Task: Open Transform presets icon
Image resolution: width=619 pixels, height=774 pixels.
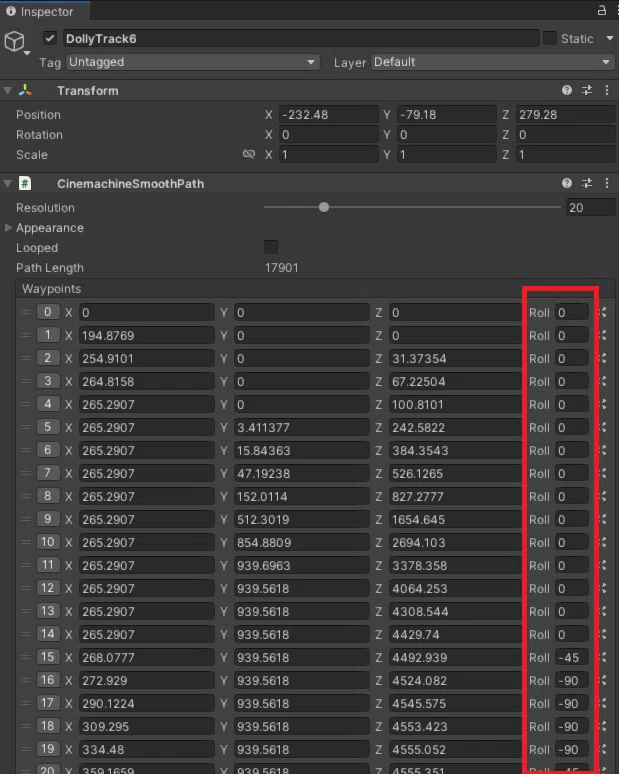Action: 587,90
